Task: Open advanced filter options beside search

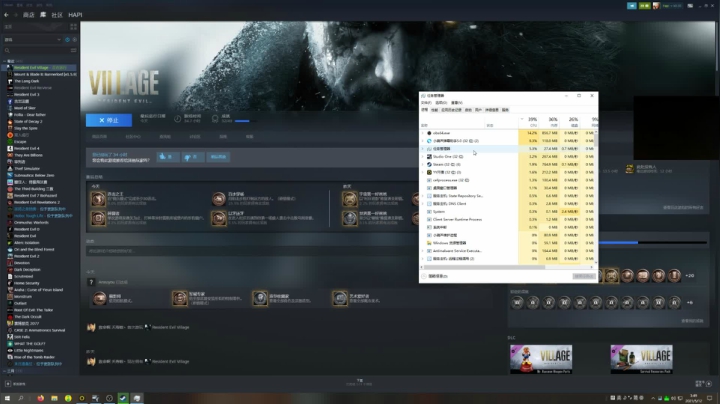Action: (x=73, y=50)
